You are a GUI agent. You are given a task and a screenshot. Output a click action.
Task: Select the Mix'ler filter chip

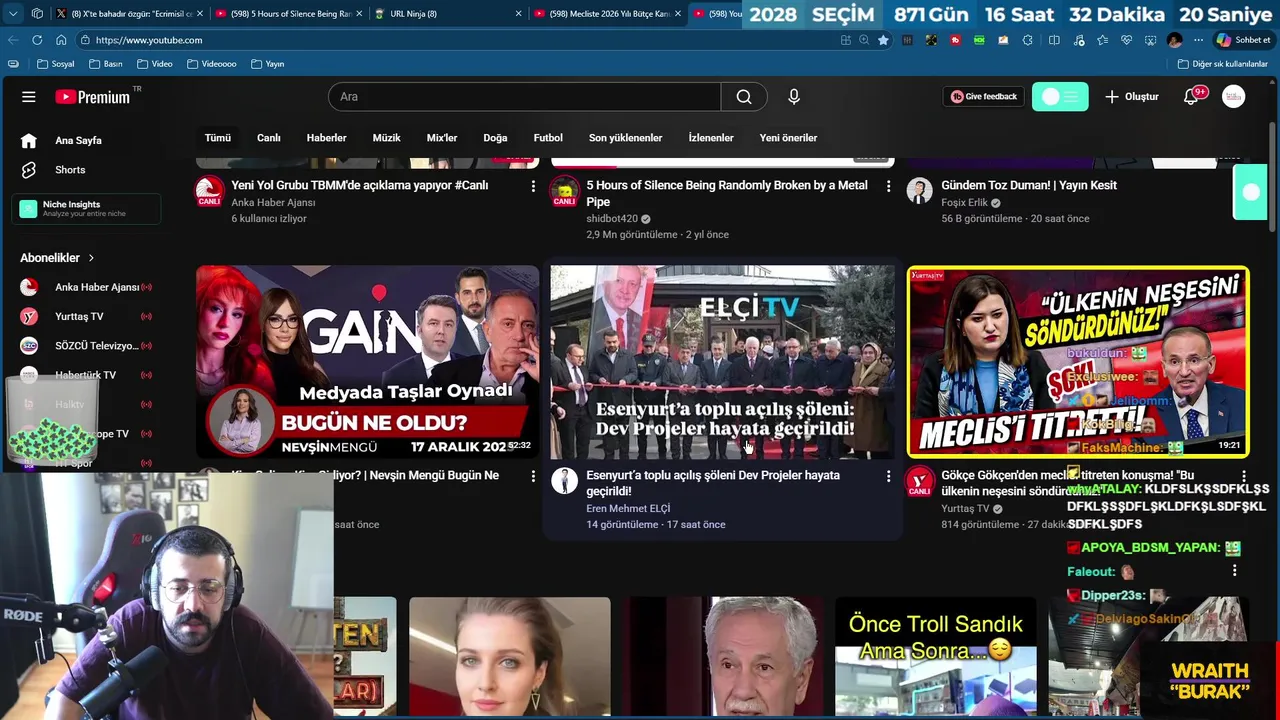[x=442, y=138]
